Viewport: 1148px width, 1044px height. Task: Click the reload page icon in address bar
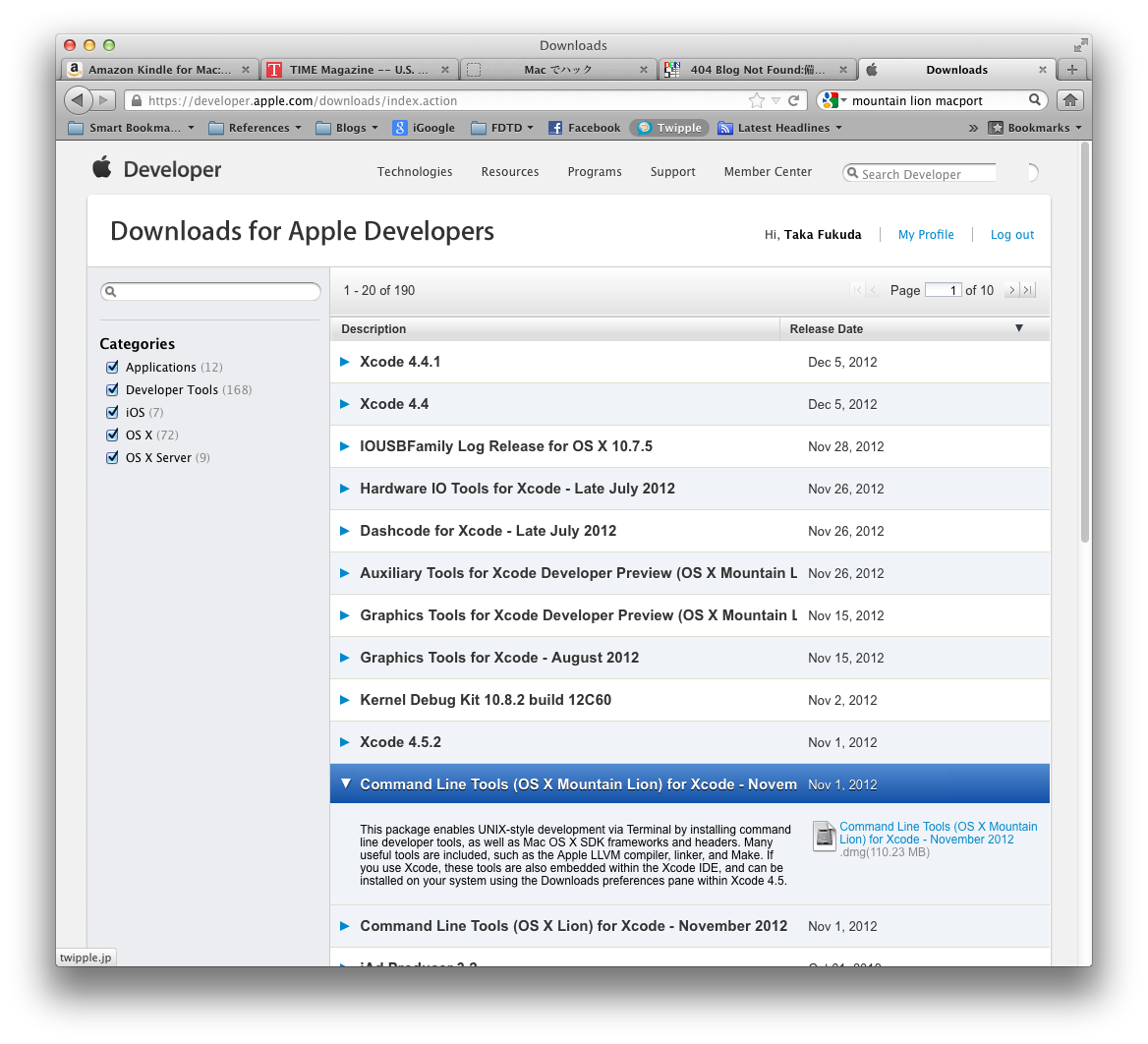pyautogui.click(x=793, y=100)
